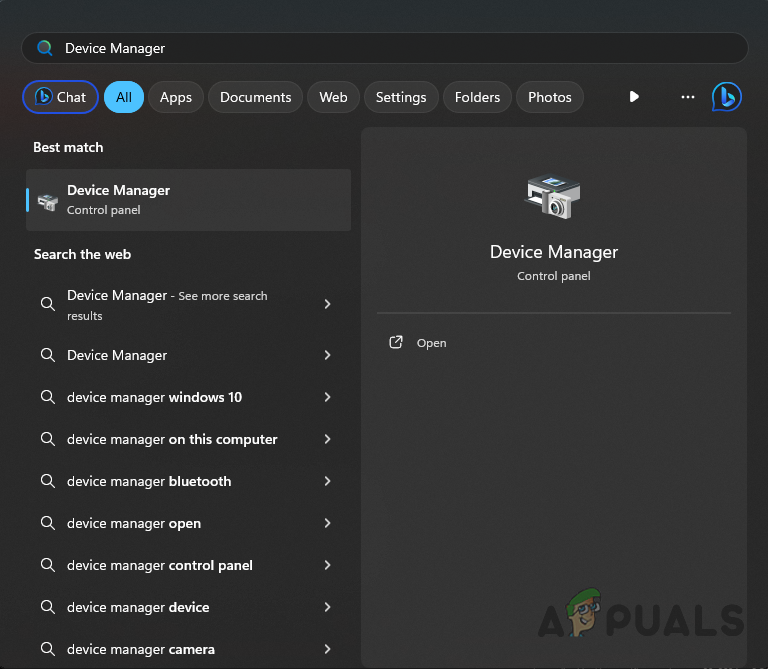Image resolution: width=768 pixels, height=669 pixels.
Task: Click 'device manager windows 10' suggestion text
Action: tap(154, 397)
